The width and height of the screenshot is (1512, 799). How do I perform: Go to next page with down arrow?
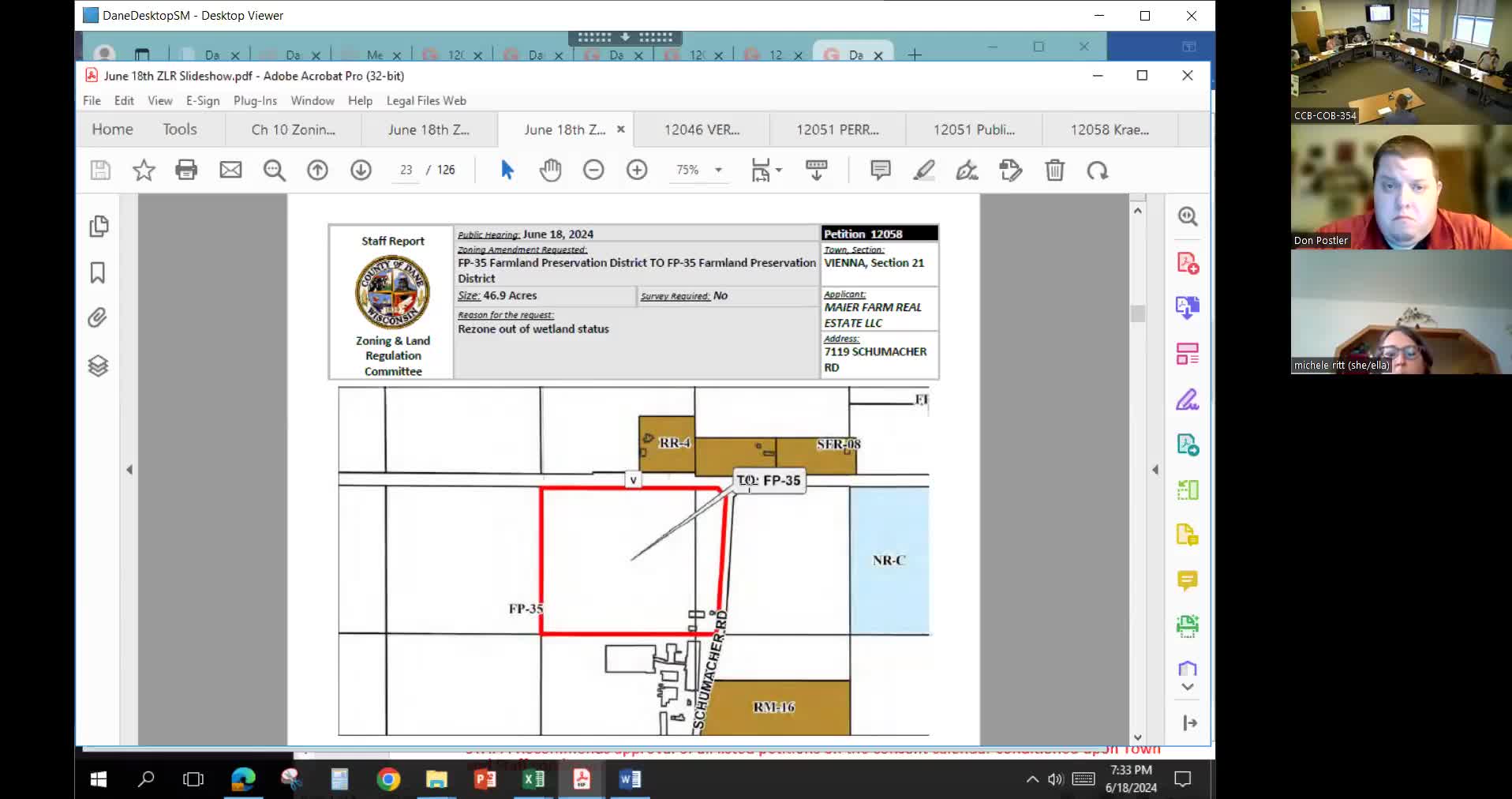click(360, 170)
